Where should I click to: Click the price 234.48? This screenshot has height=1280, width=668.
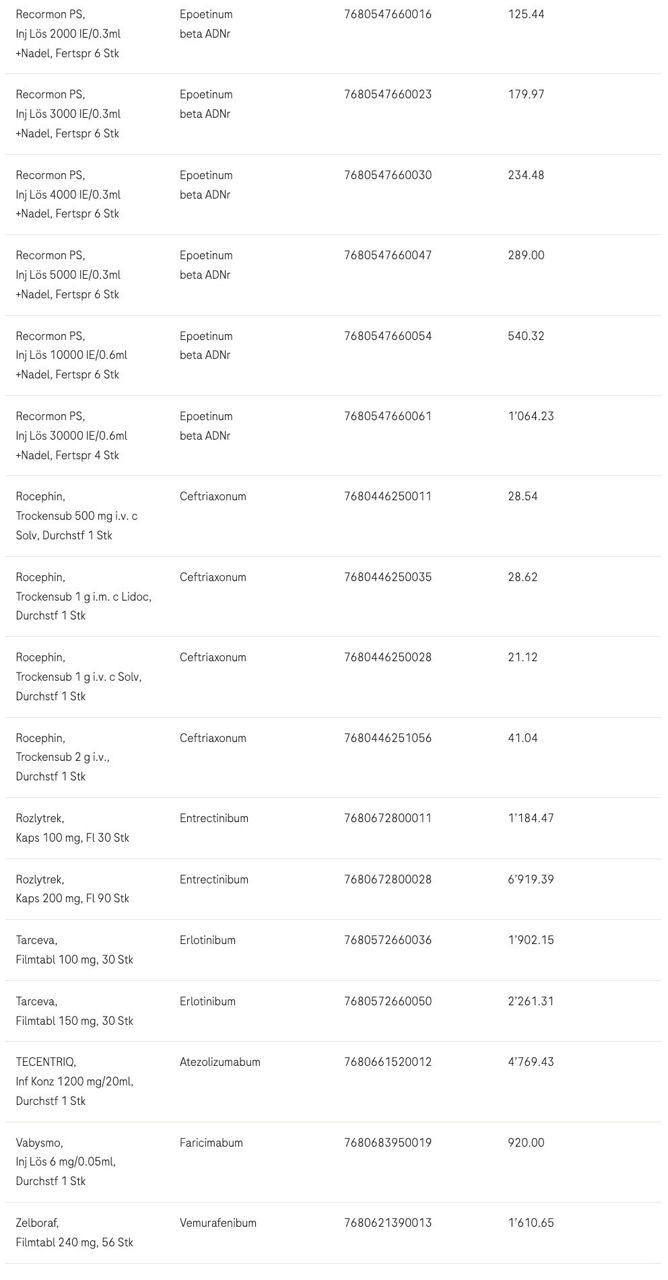point(526,175)
